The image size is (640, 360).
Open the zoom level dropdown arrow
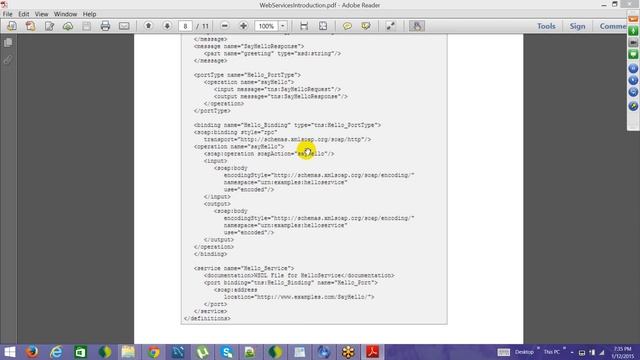coord(282,26)
